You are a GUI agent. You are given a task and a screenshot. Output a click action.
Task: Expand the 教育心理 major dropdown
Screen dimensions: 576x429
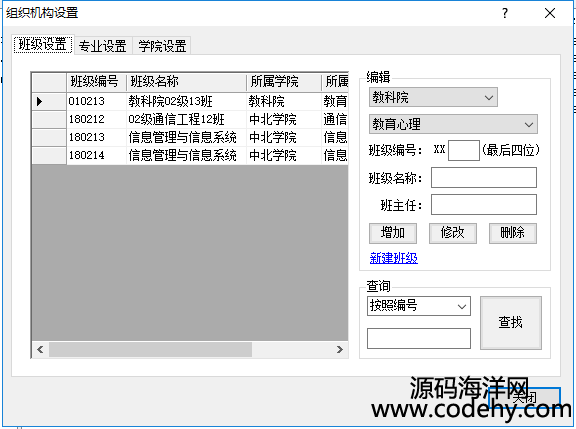coord(453,124)
